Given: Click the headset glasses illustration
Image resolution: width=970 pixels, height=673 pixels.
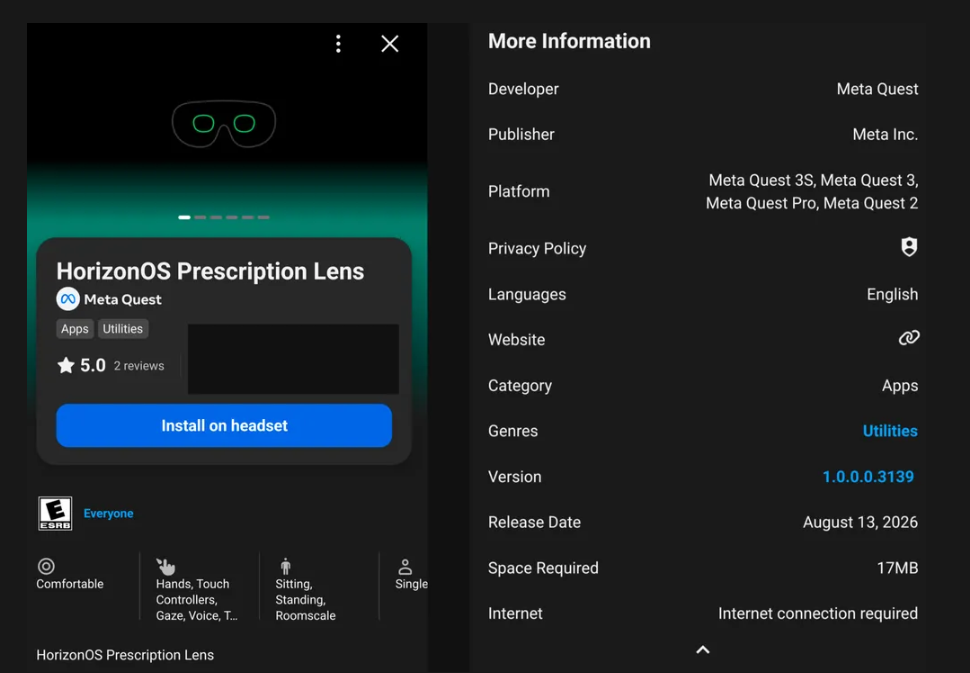Looking at the screenshot, I should (224, 124).
